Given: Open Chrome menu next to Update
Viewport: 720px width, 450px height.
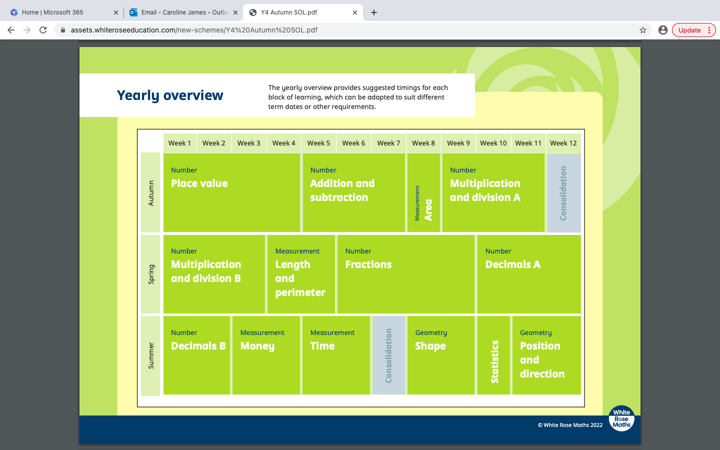Looking at the screenshot, I should pyautogui.click(x=709, y=30).
